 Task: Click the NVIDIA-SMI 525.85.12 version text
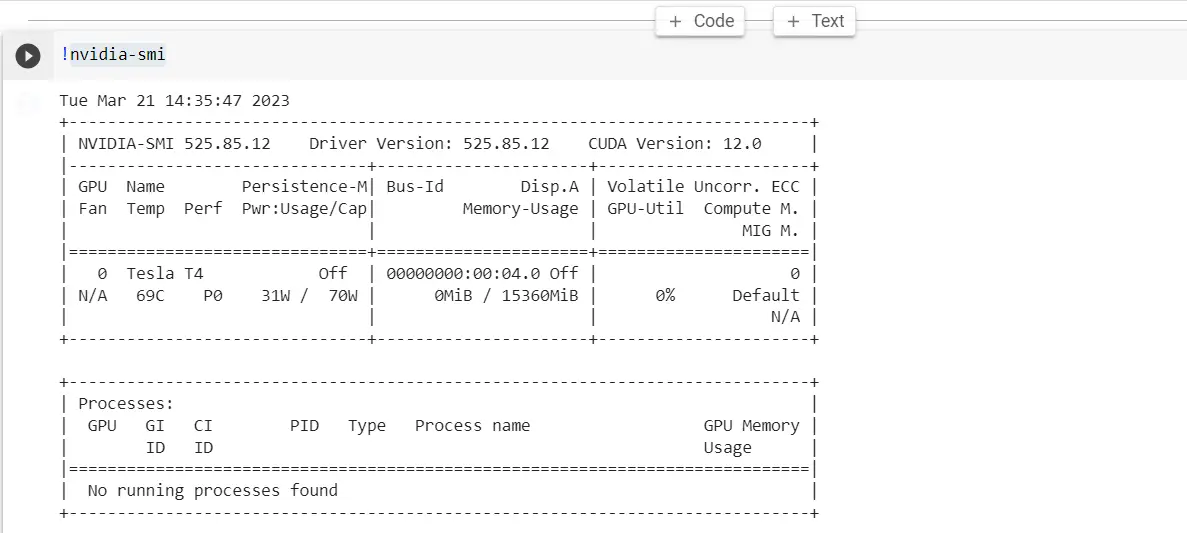[x=174, y=143]
